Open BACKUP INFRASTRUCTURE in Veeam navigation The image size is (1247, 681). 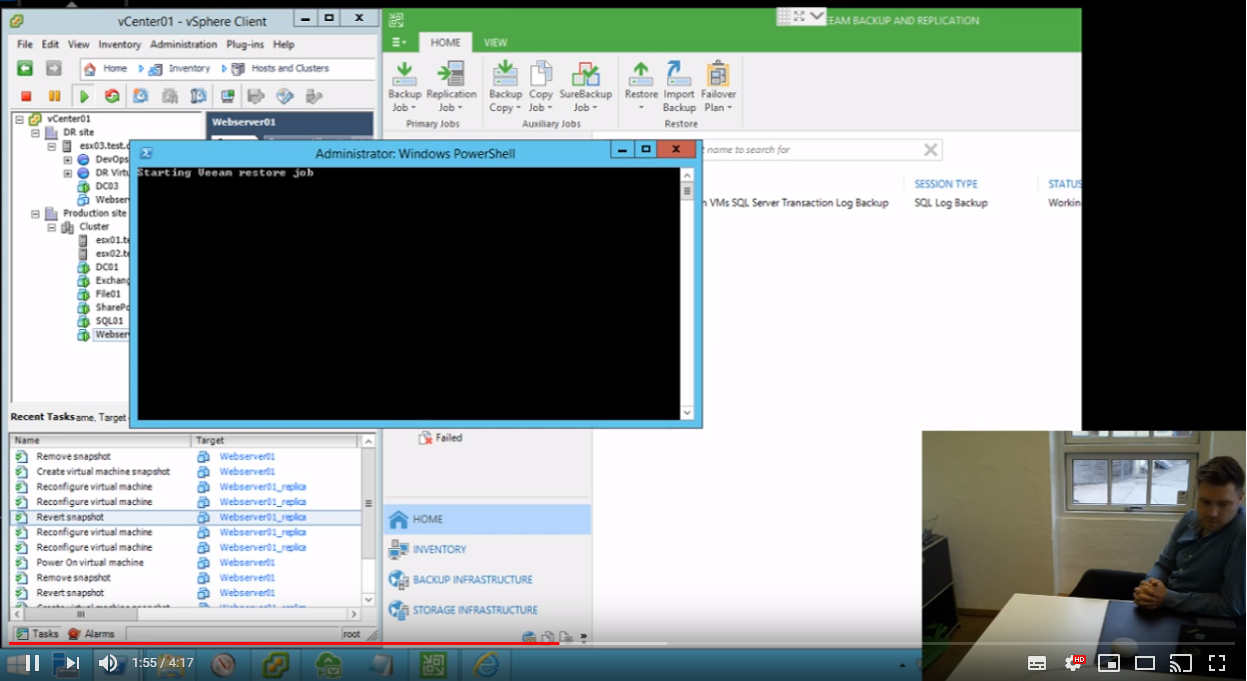click(472, 579)
